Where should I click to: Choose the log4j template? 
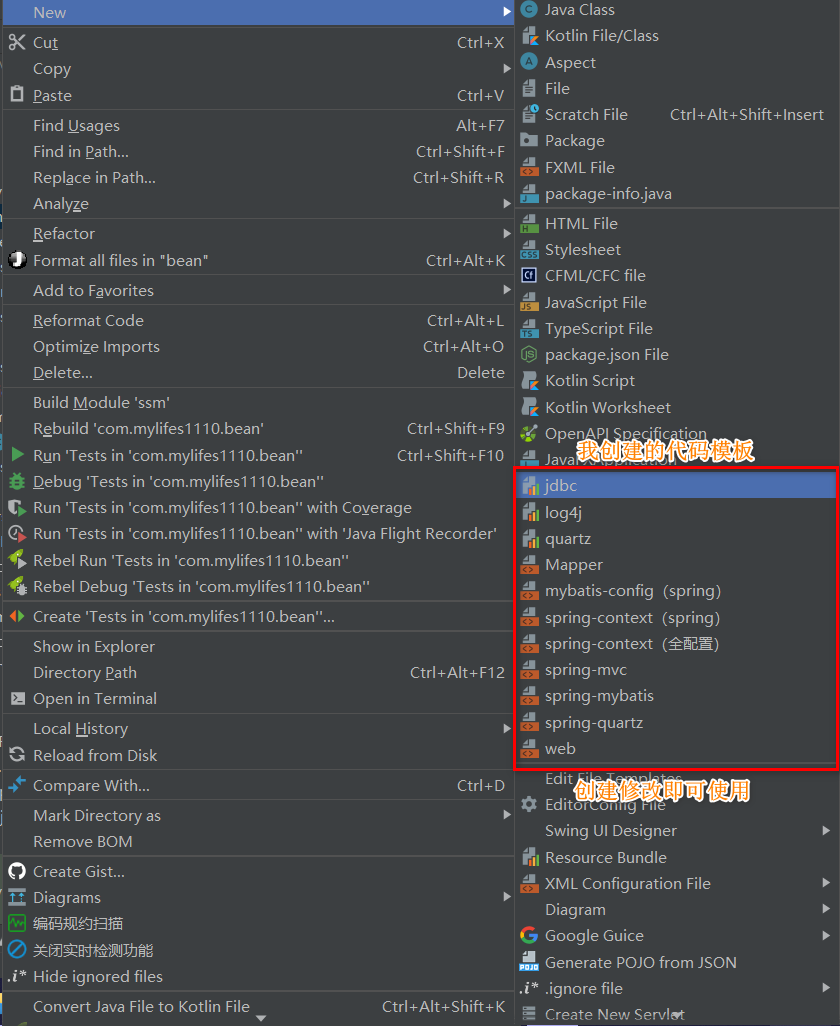click(676, 512)
